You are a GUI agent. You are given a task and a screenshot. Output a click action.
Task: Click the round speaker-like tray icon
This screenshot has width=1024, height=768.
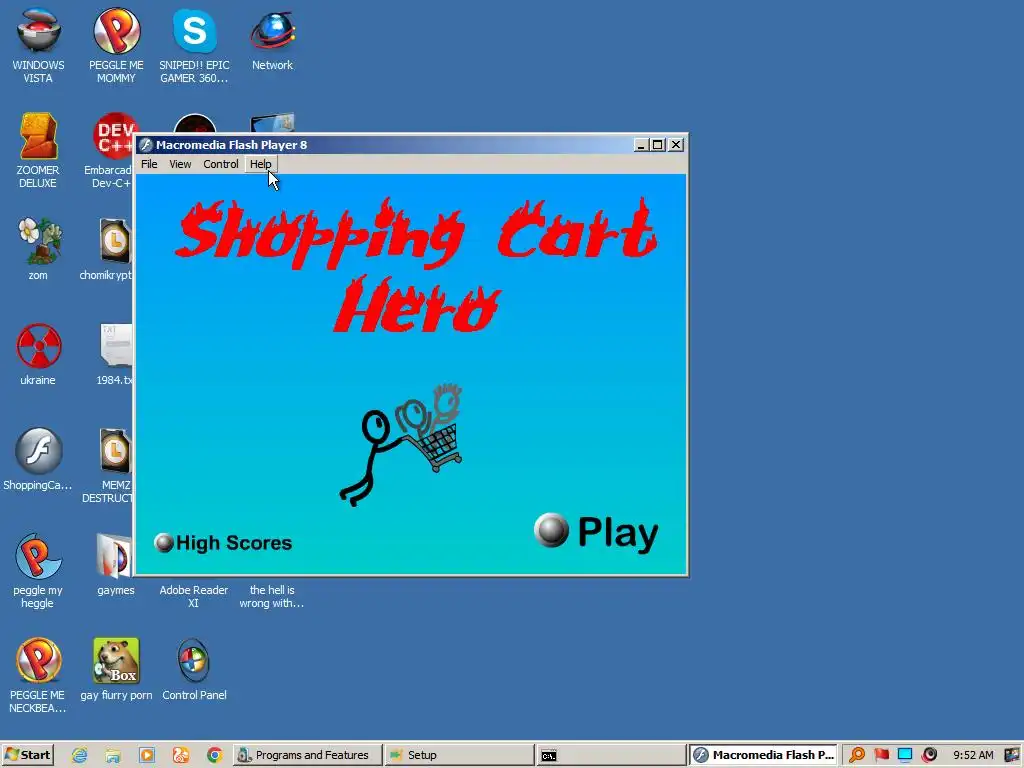click(x=930, y=755)
